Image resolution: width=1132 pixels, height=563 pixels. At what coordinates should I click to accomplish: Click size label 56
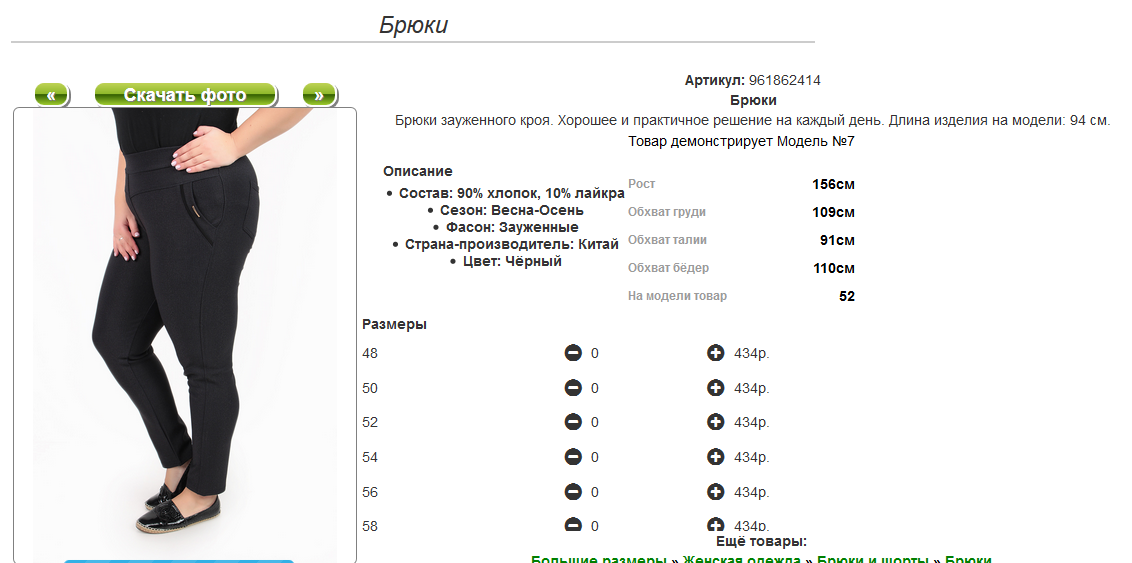(370, 492)
